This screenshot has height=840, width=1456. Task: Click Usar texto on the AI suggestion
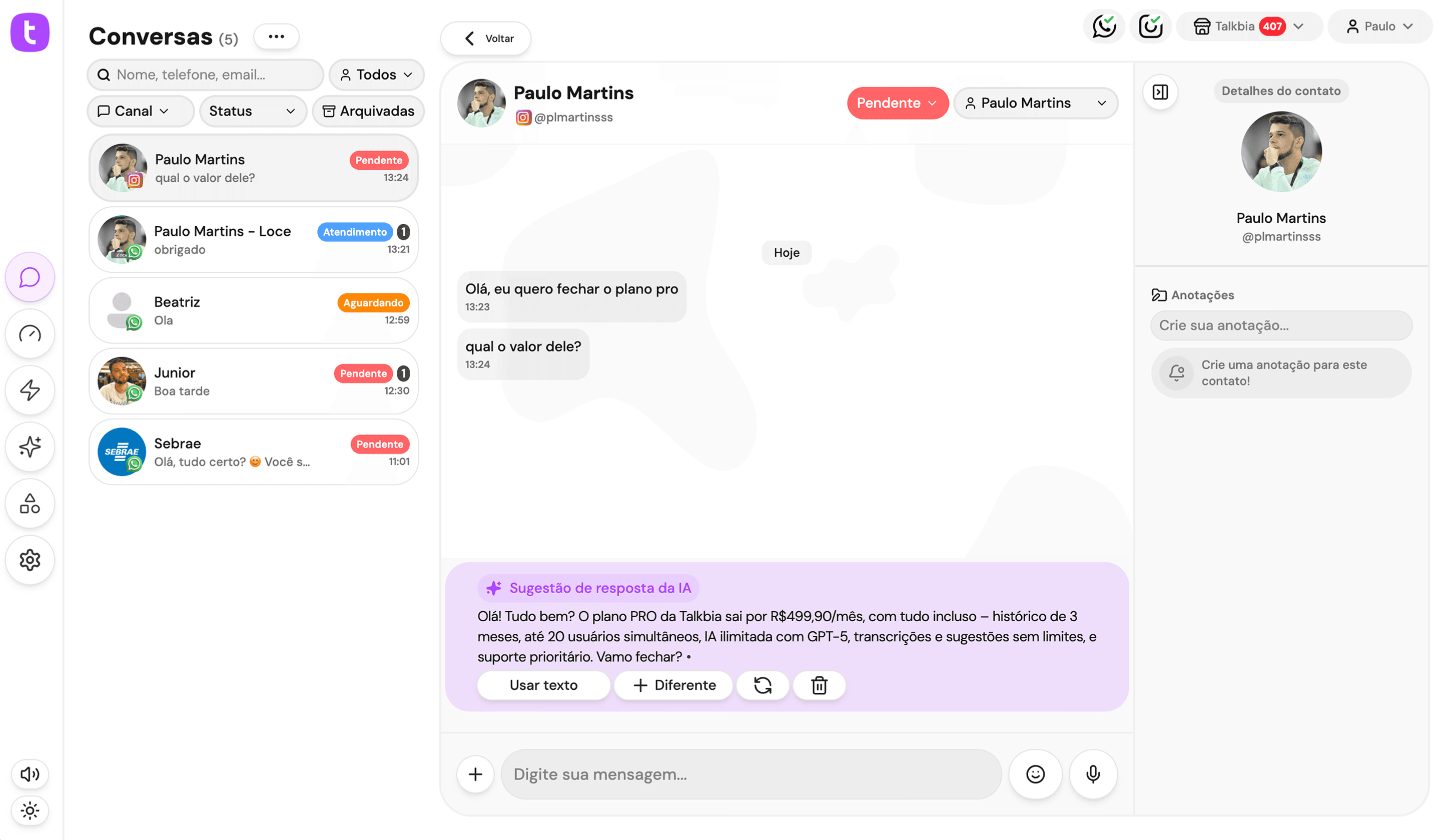pos(542,685)
